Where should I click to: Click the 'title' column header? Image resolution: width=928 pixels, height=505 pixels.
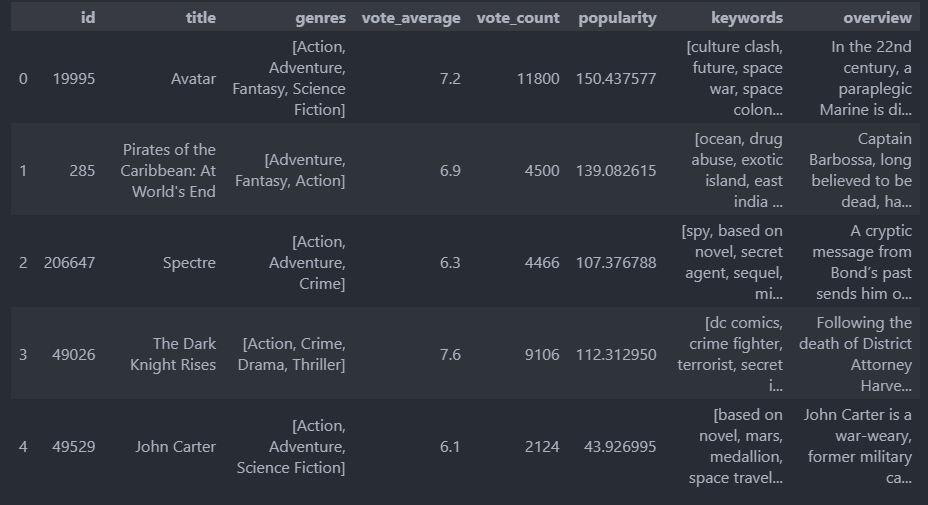click(200, 17)
